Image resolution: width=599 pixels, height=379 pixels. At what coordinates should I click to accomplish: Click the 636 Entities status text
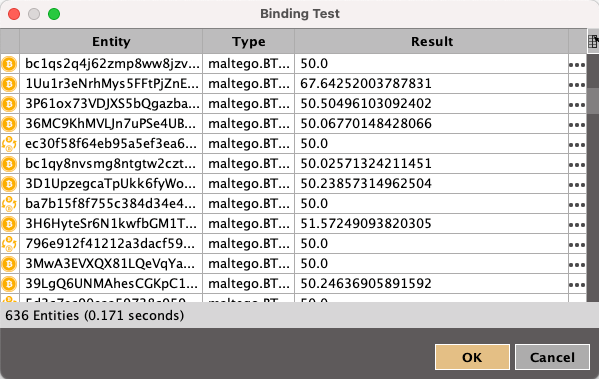(94, 316)
